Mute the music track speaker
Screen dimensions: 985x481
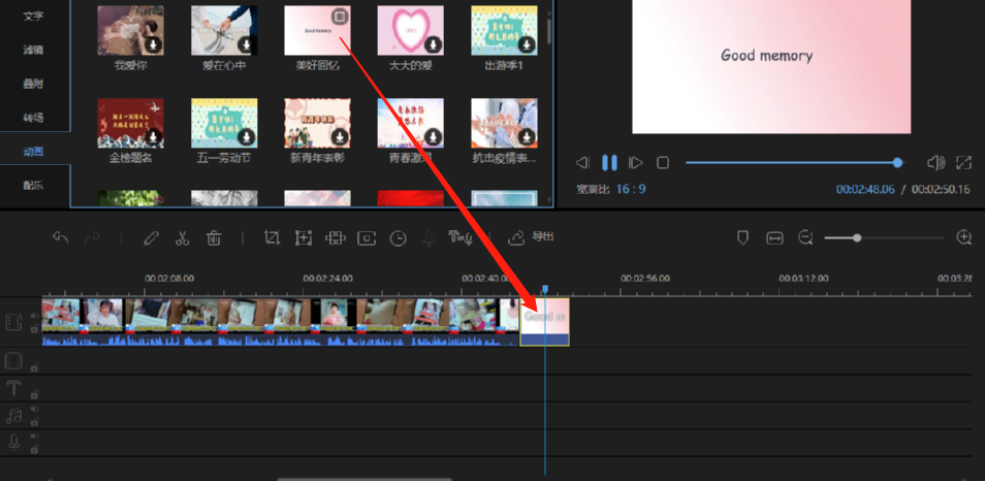point(34,410)
